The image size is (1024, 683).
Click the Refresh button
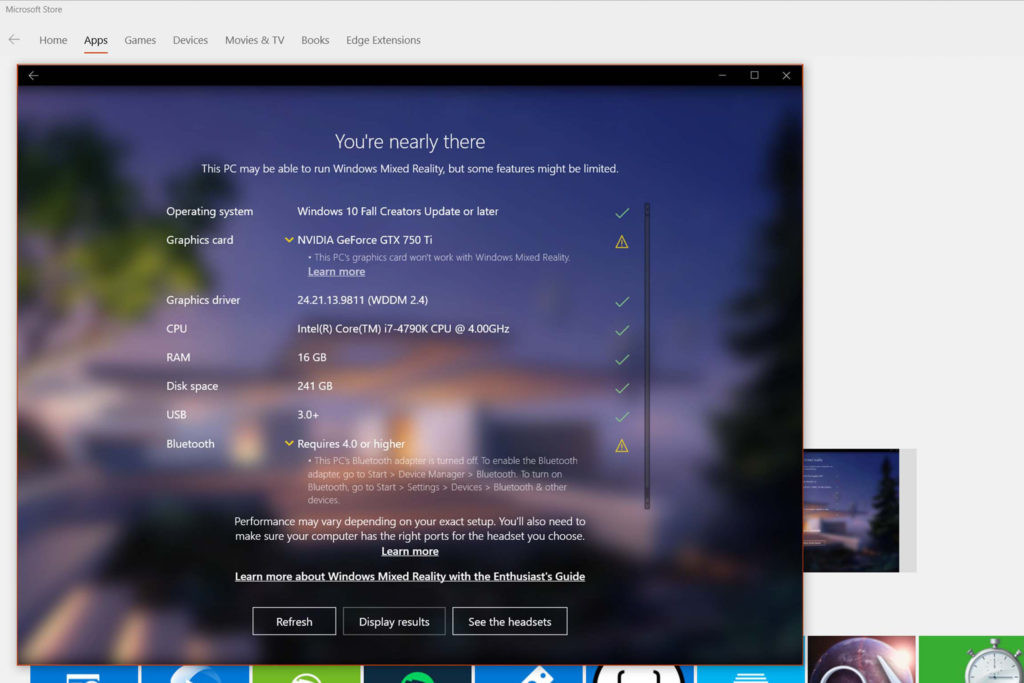point(294,622)
